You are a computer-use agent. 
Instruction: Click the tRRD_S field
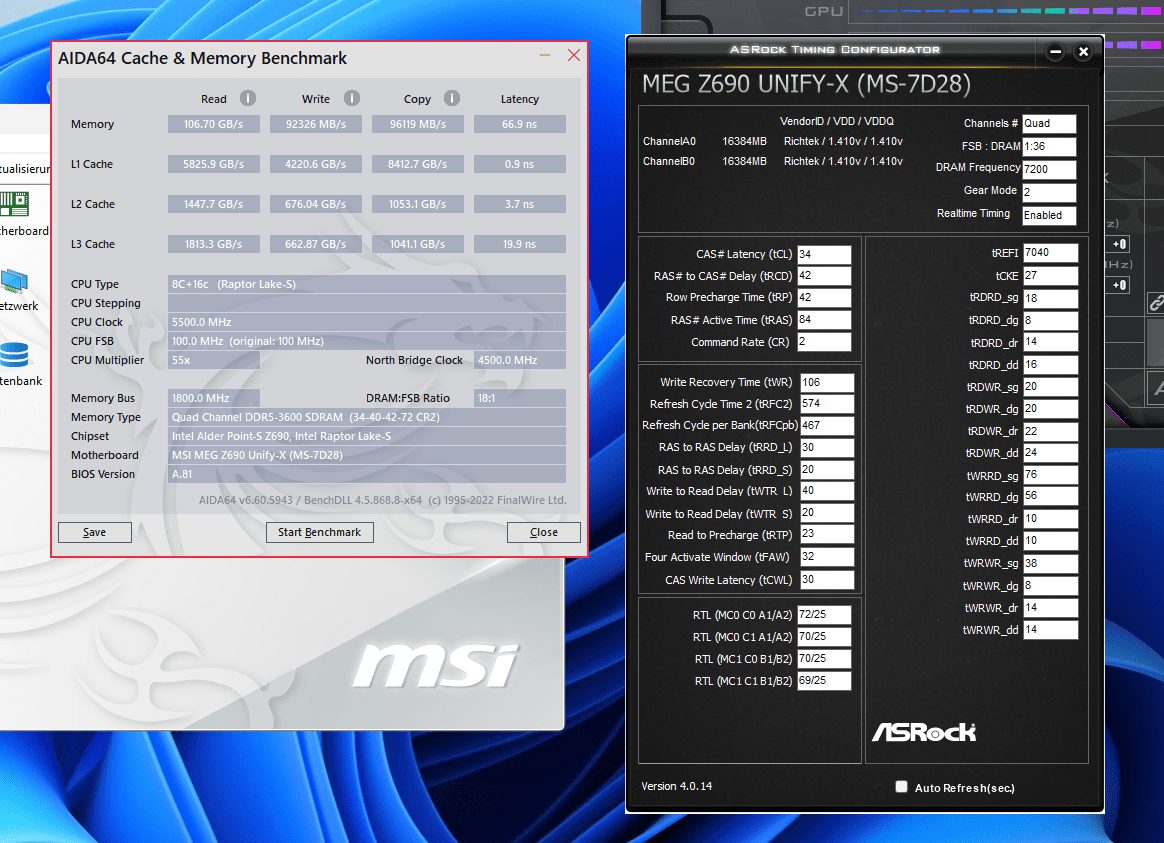tap(827, 470)
